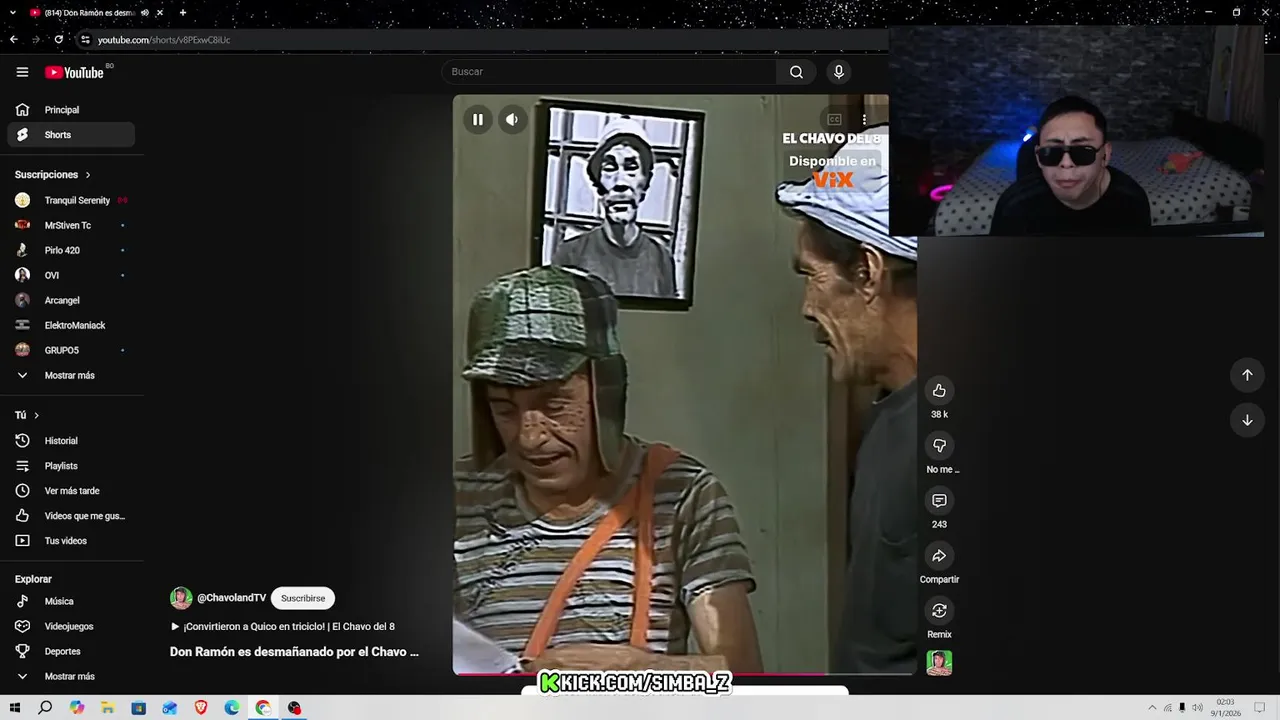This screenshot has width=1280, height=720.
Task: Click the browser back arrow
Action: (13, 40)
